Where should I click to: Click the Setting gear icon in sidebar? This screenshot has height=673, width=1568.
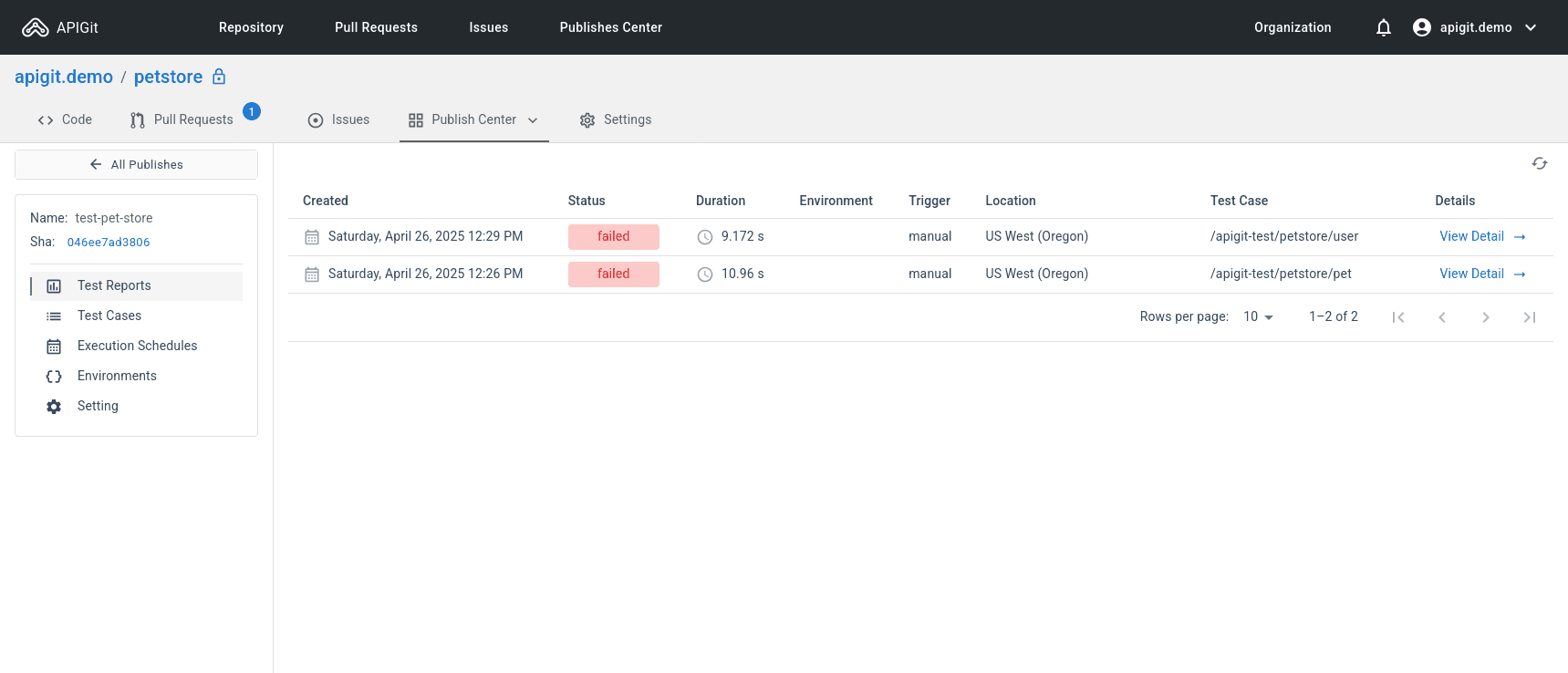(54, 407)
